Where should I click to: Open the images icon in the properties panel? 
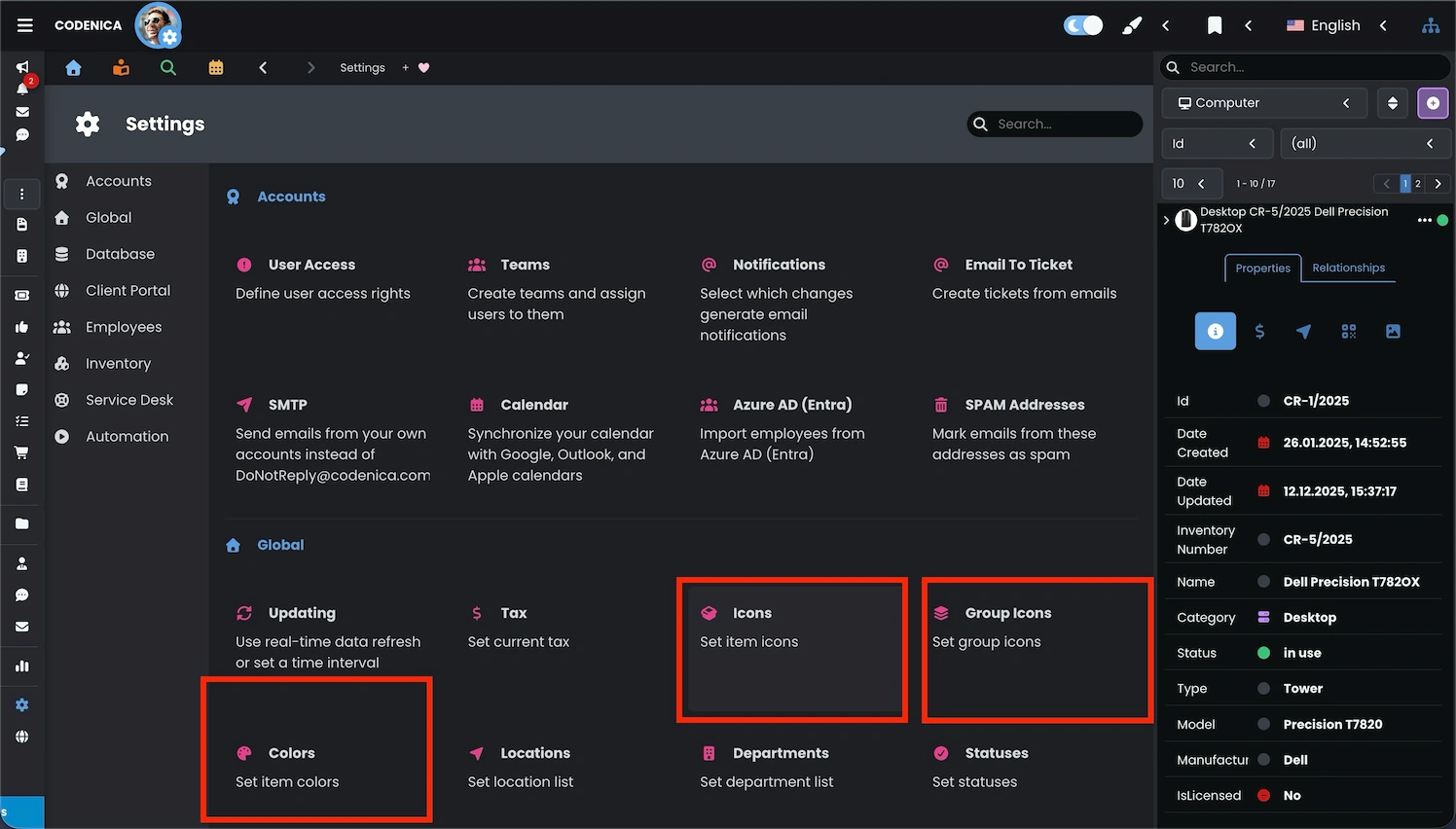coord(1393,331)
